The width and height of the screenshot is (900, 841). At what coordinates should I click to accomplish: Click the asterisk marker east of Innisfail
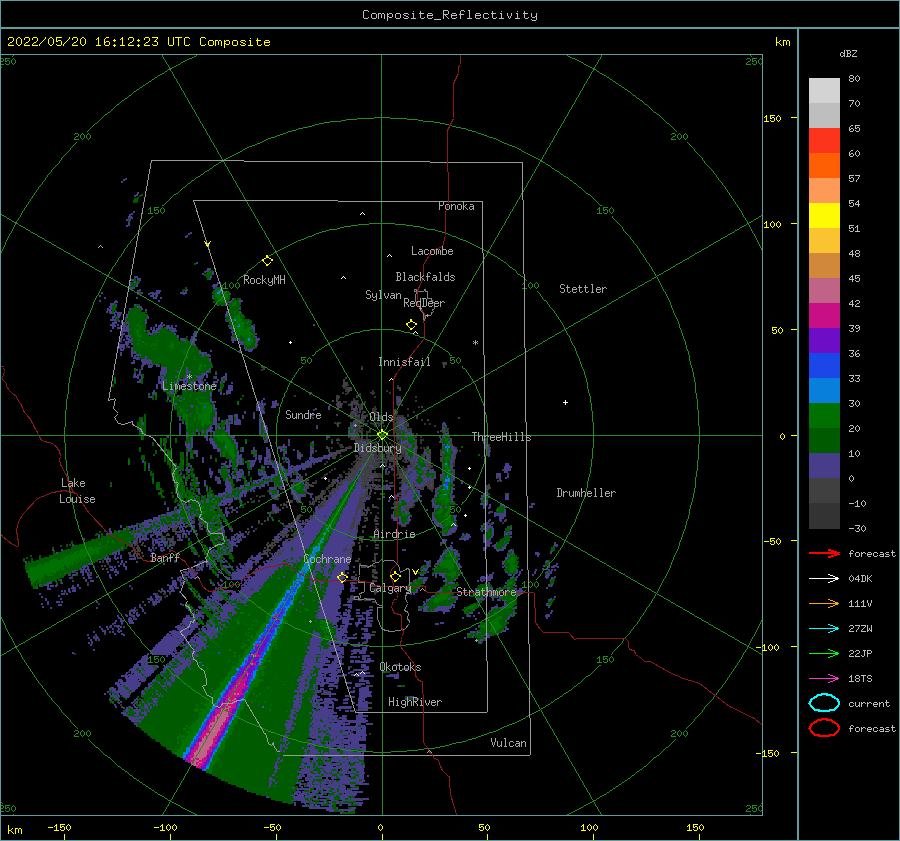475,343
